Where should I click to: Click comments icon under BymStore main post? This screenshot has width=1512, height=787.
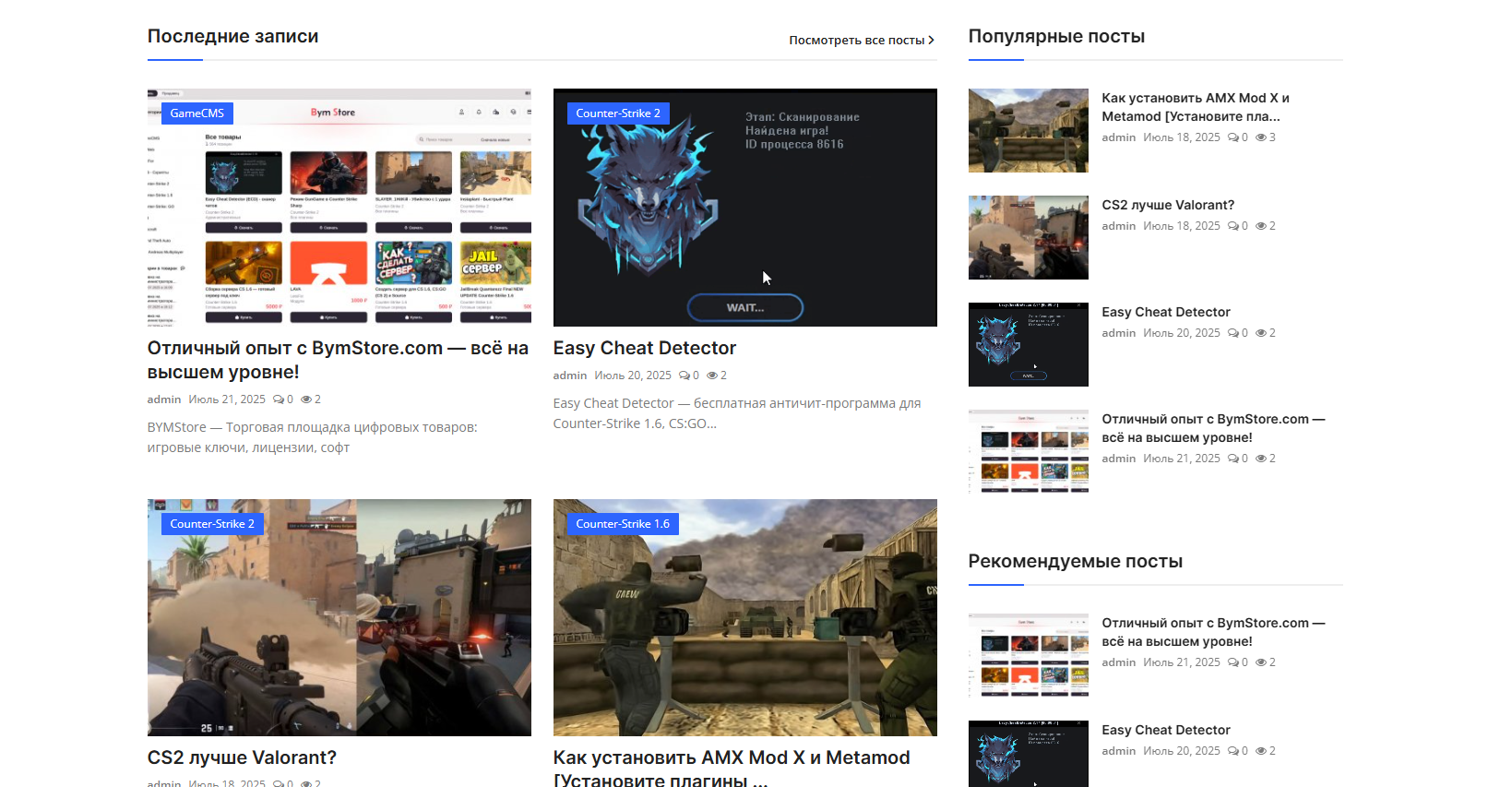[278, 399]
